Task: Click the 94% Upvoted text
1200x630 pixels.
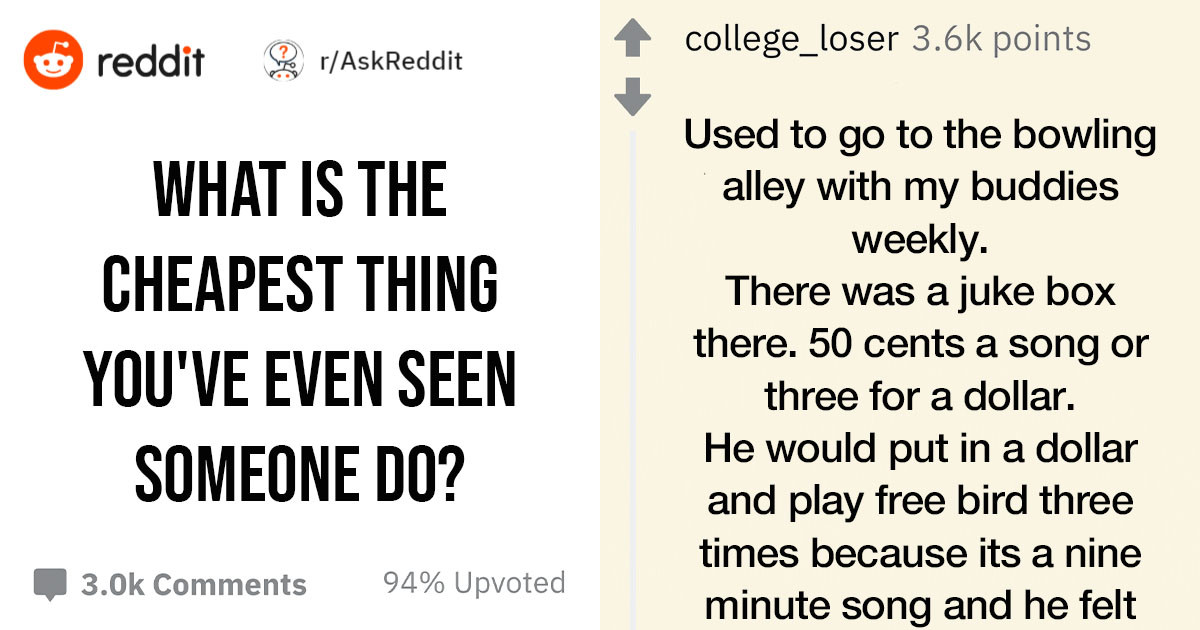Action: tap(474, 582)
